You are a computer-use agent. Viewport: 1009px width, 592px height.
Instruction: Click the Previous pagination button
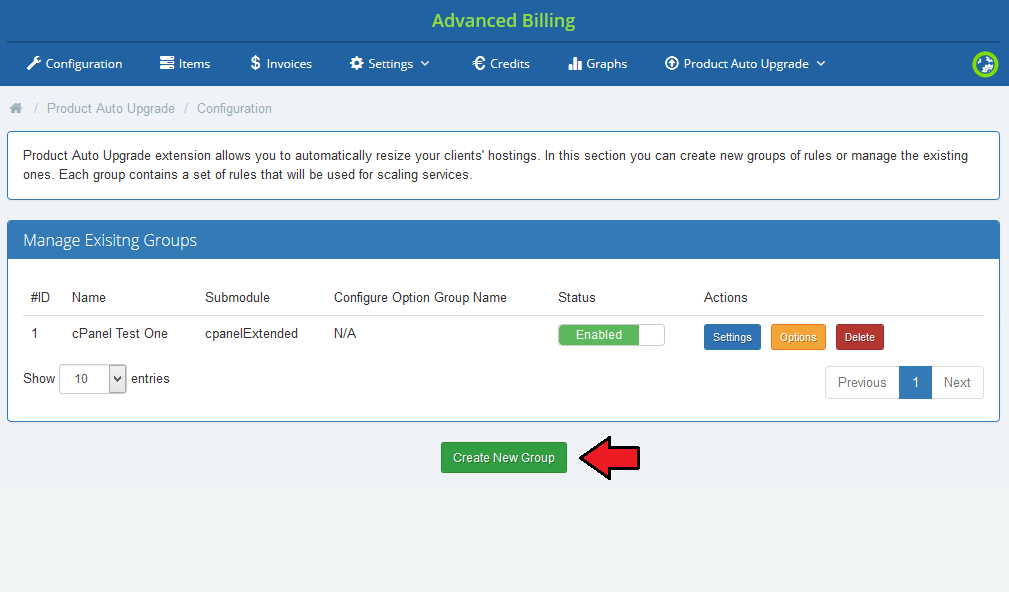pos(862,382)
